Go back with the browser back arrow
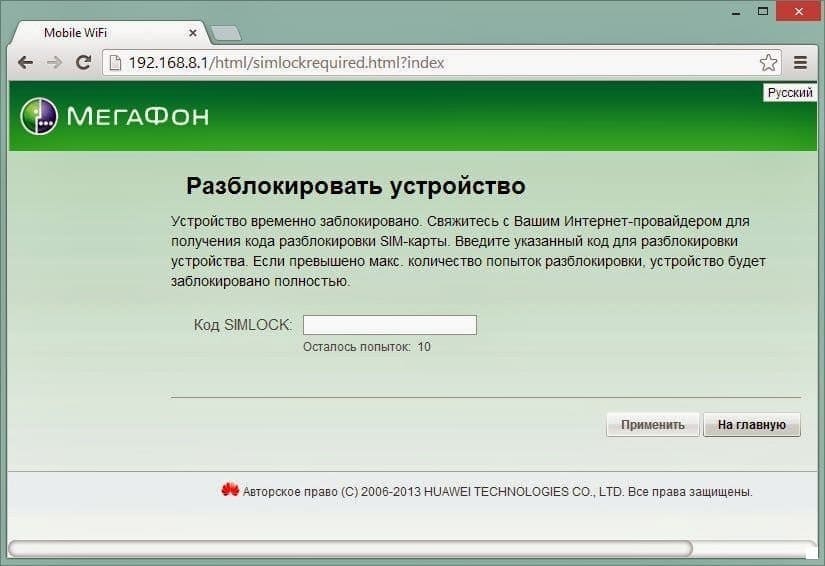825x566 pixels. point(25,63)
